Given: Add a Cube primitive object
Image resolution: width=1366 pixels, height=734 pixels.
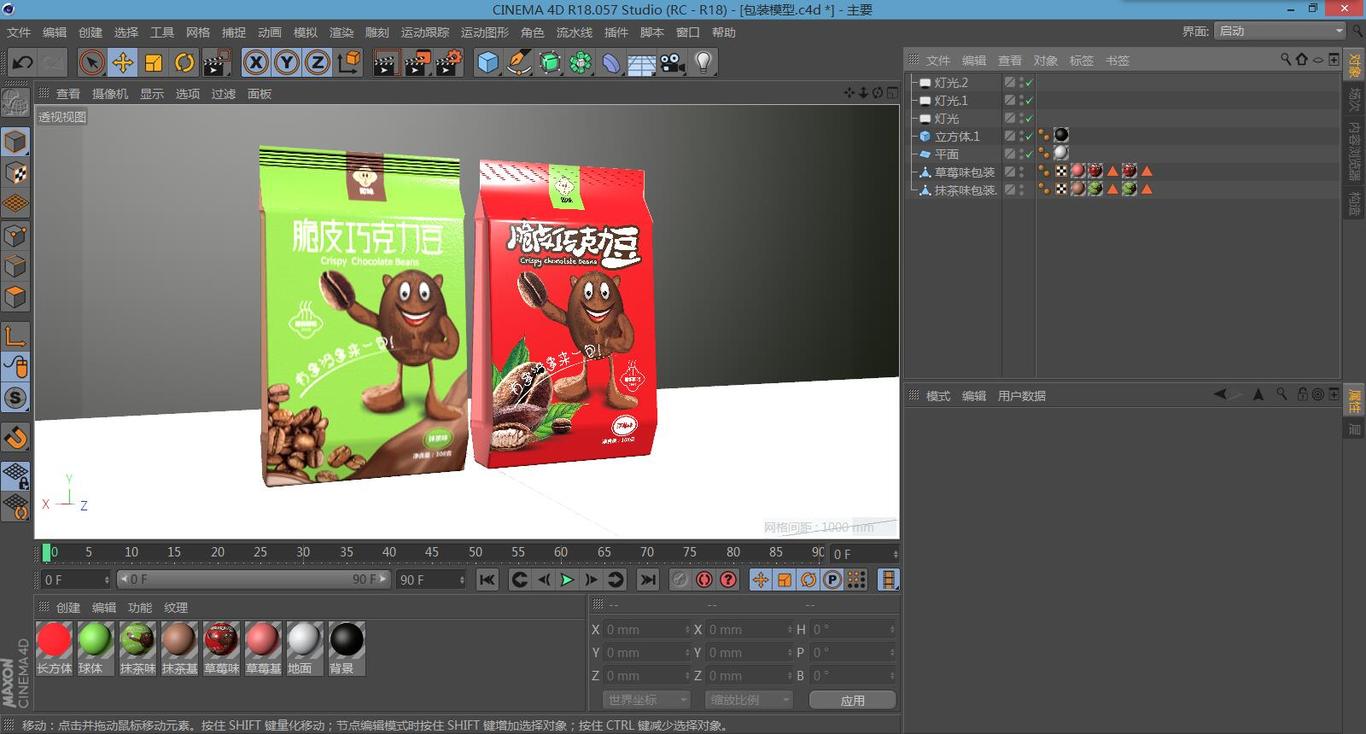Looking at the screenshot, I should [x=488, y=63].
